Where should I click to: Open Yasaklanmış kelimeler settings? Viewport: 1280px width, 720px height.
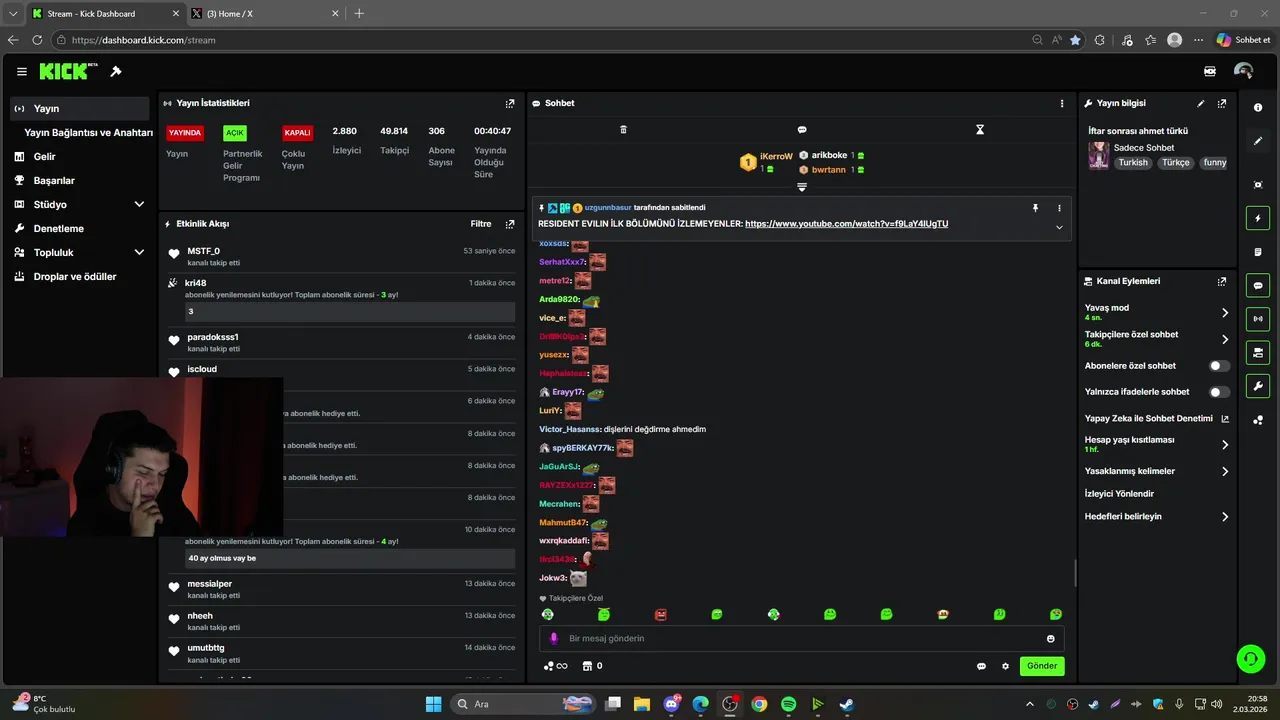(x=1157, y=471)
